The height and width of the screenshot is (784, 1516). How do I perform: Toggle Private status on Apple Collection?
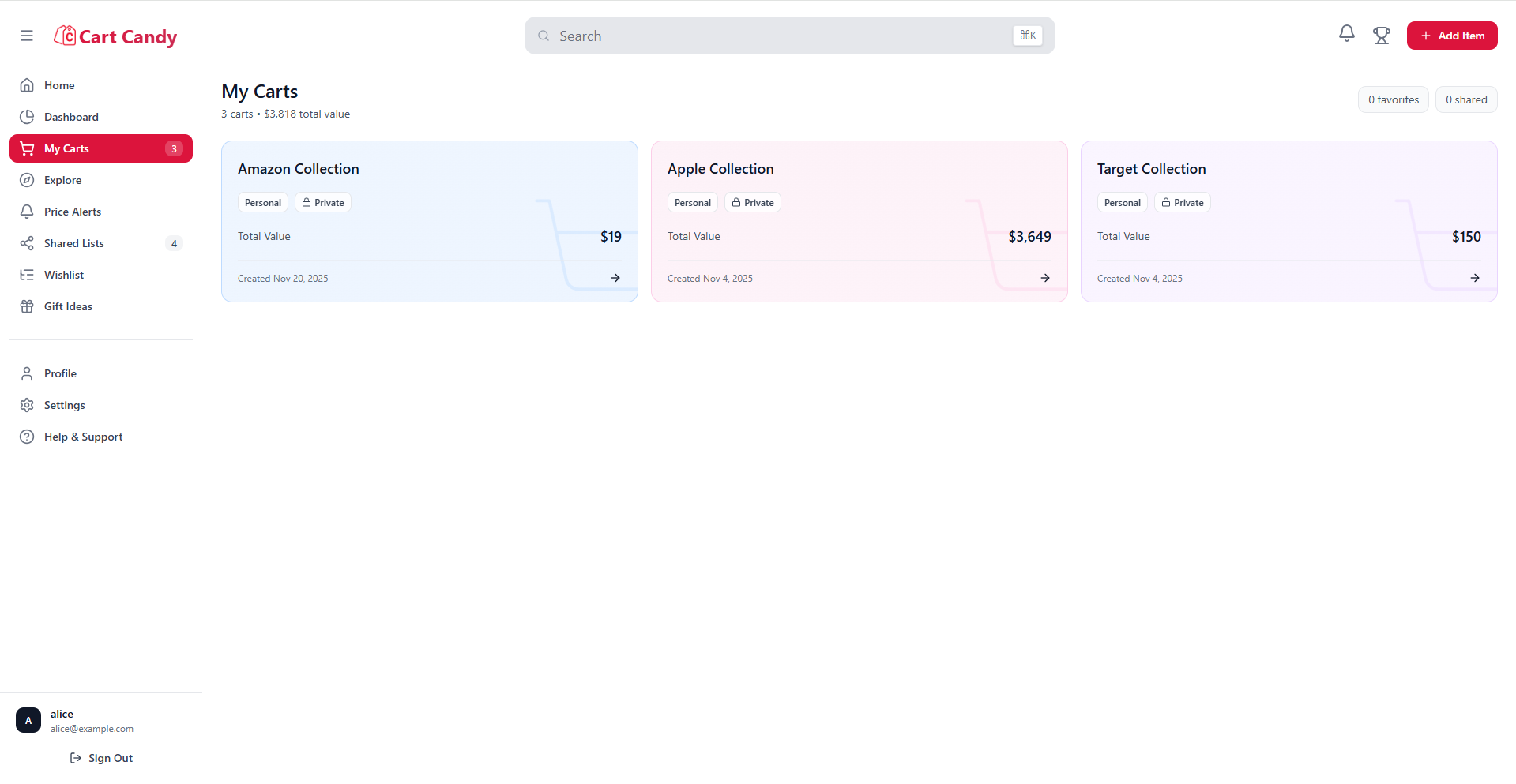[x=752, y=202]
